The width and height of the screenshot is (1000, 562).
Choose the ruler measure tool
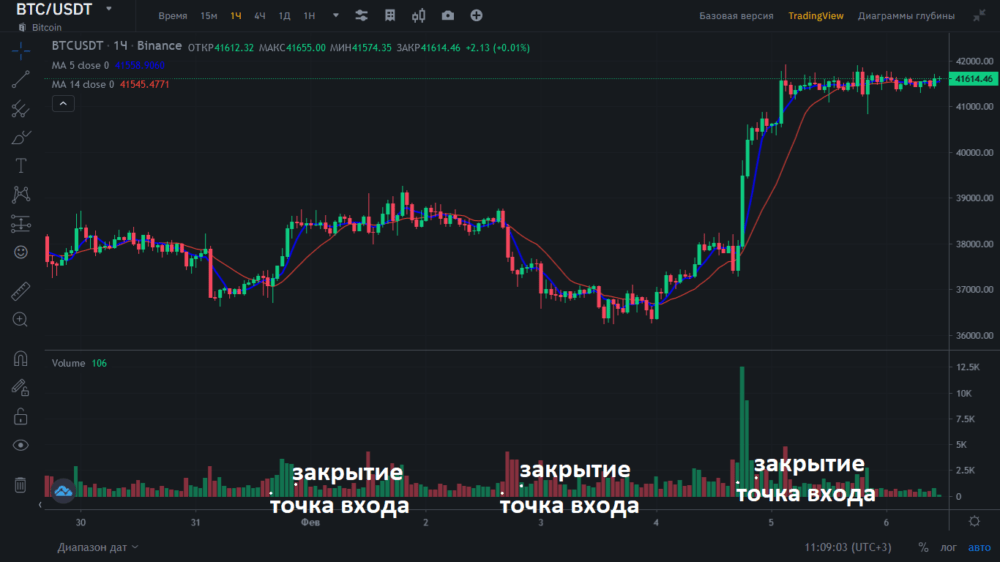[20, 292]
